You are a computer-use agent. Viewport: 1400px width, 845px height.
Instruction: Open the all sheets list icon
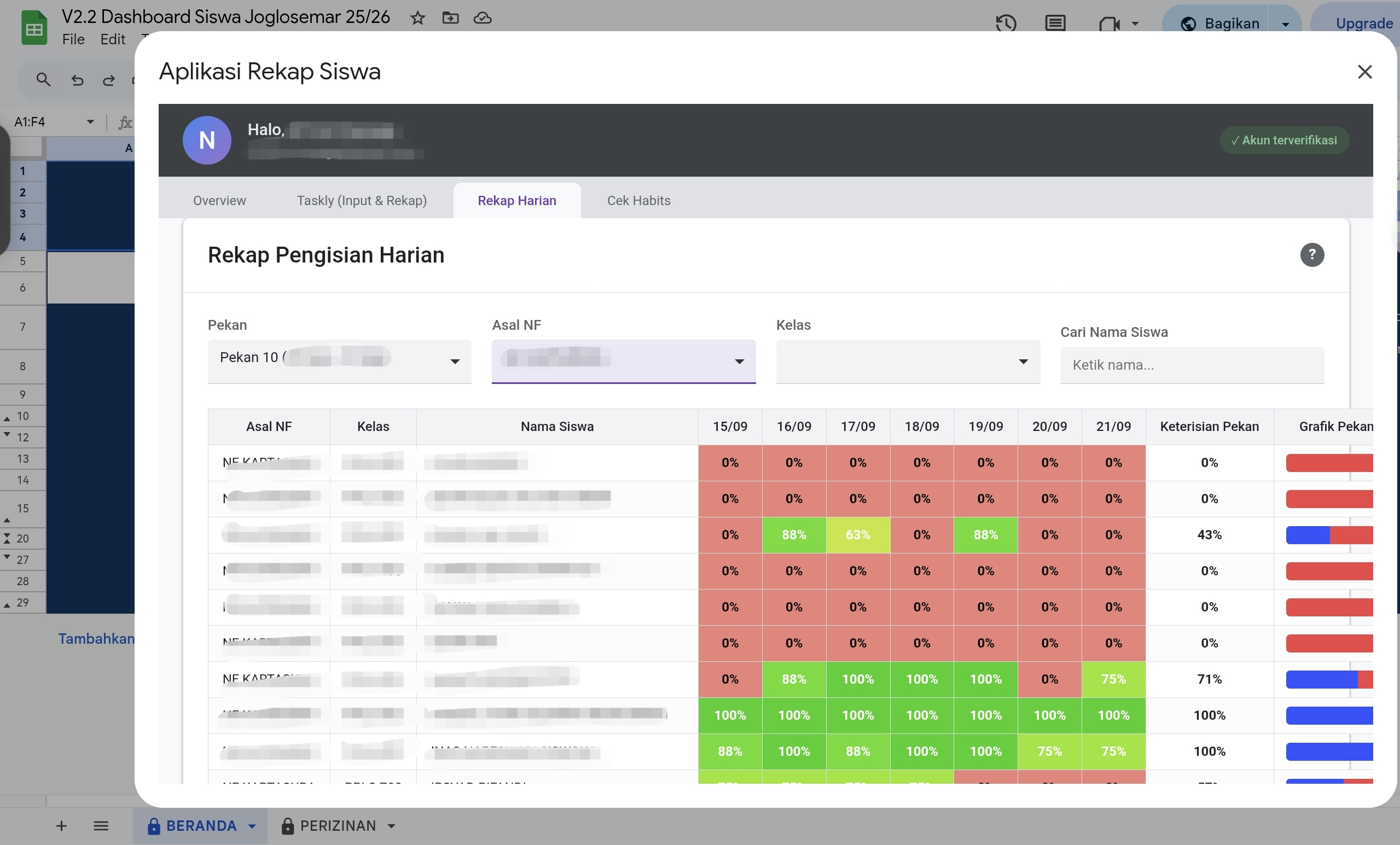(x=101, y=826)
